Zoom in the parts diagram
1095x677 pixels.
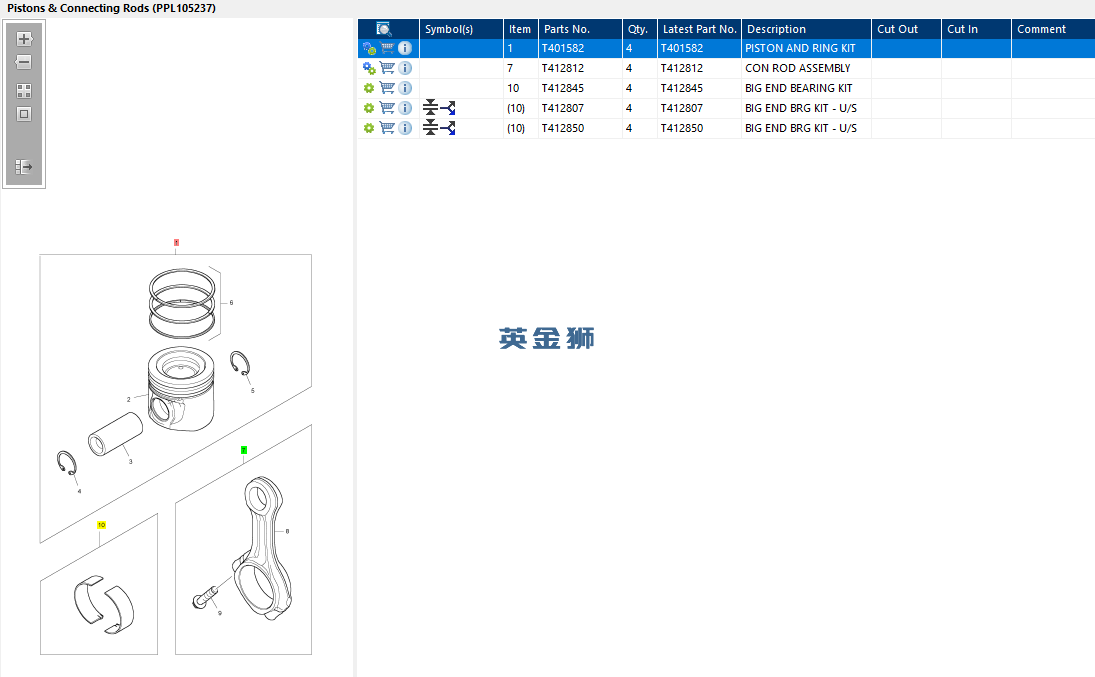[24, 39]
